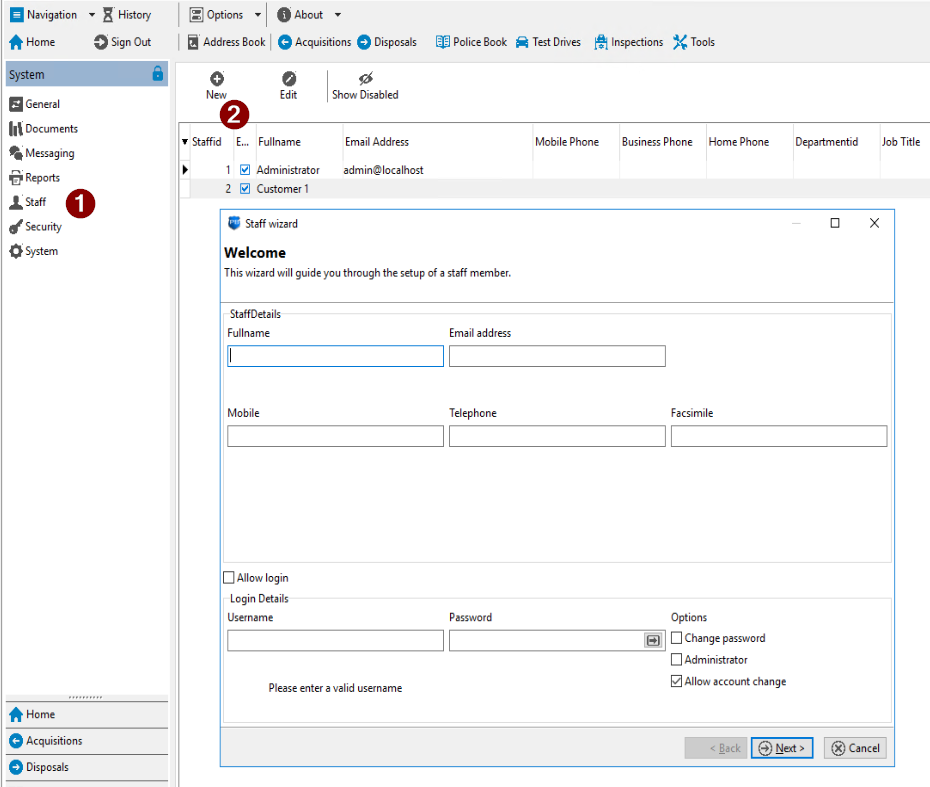The height and width of the screenshot is (787, 930).
Task: Click the Fullname input field
Action: 335,356
